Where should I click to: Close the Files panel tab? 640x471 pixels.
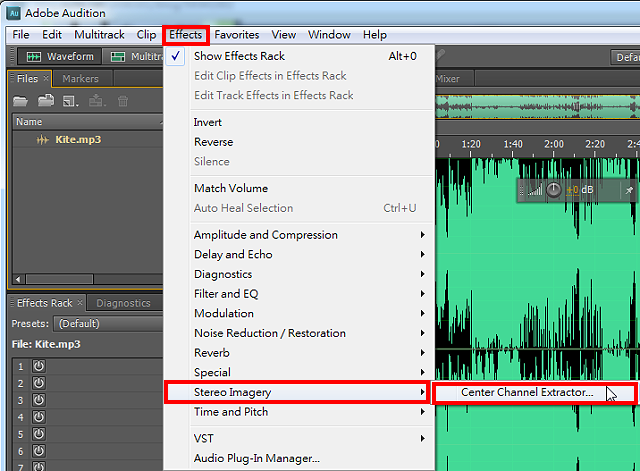click(46, 78)
